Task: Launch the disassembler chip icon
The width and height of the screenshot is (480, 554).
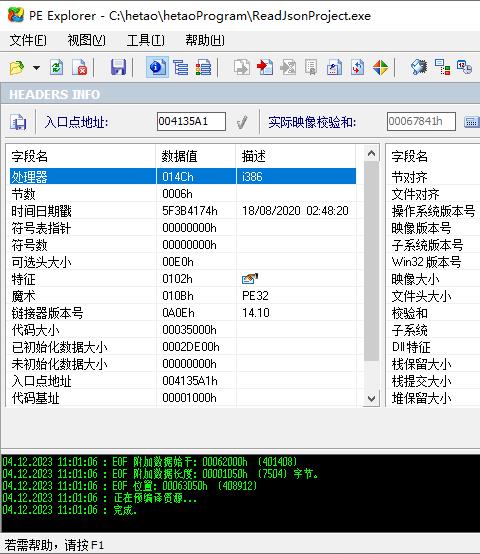Action: pyautogui.click(x=419, y=67)
